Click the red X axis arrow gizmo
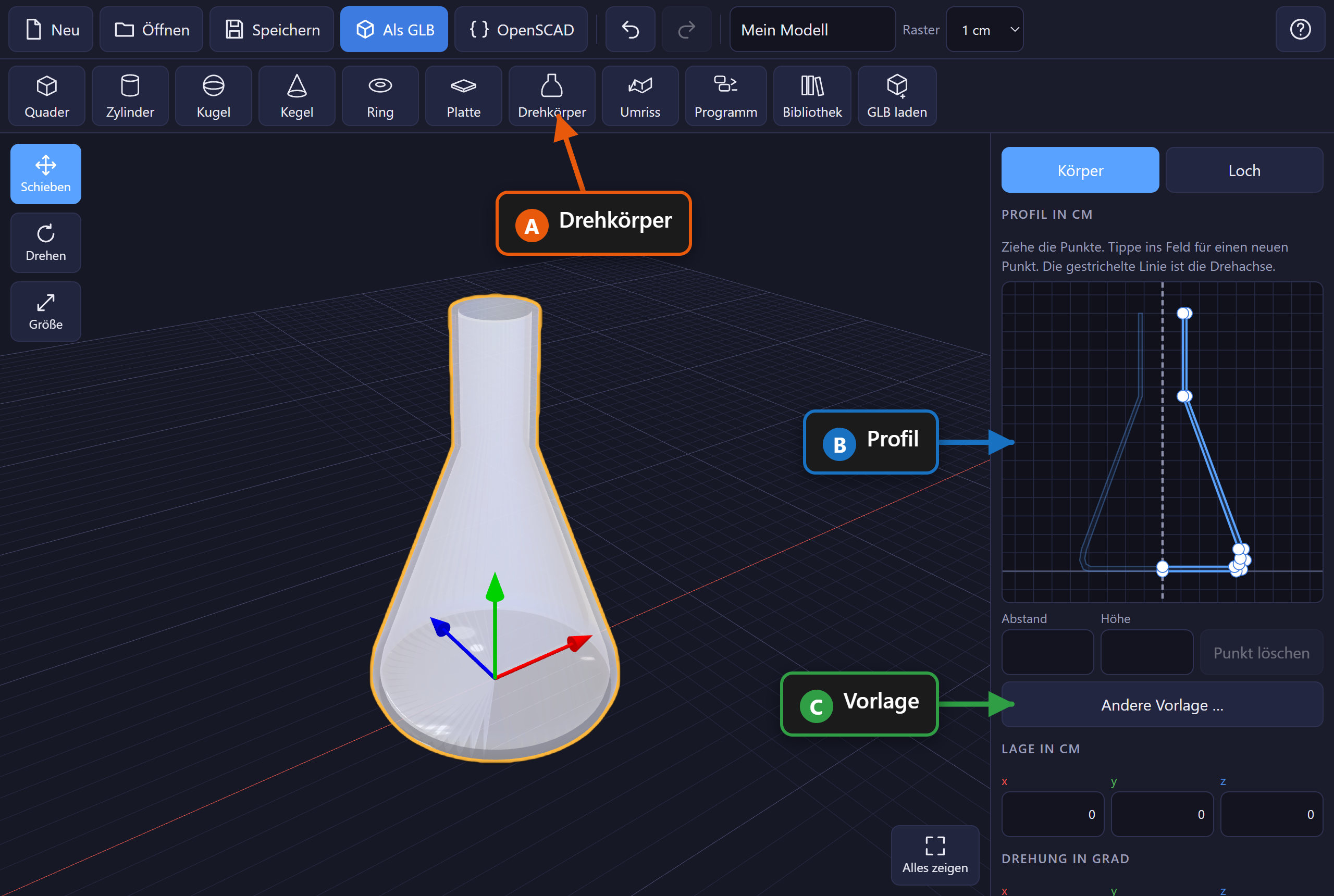 (578, 642)
